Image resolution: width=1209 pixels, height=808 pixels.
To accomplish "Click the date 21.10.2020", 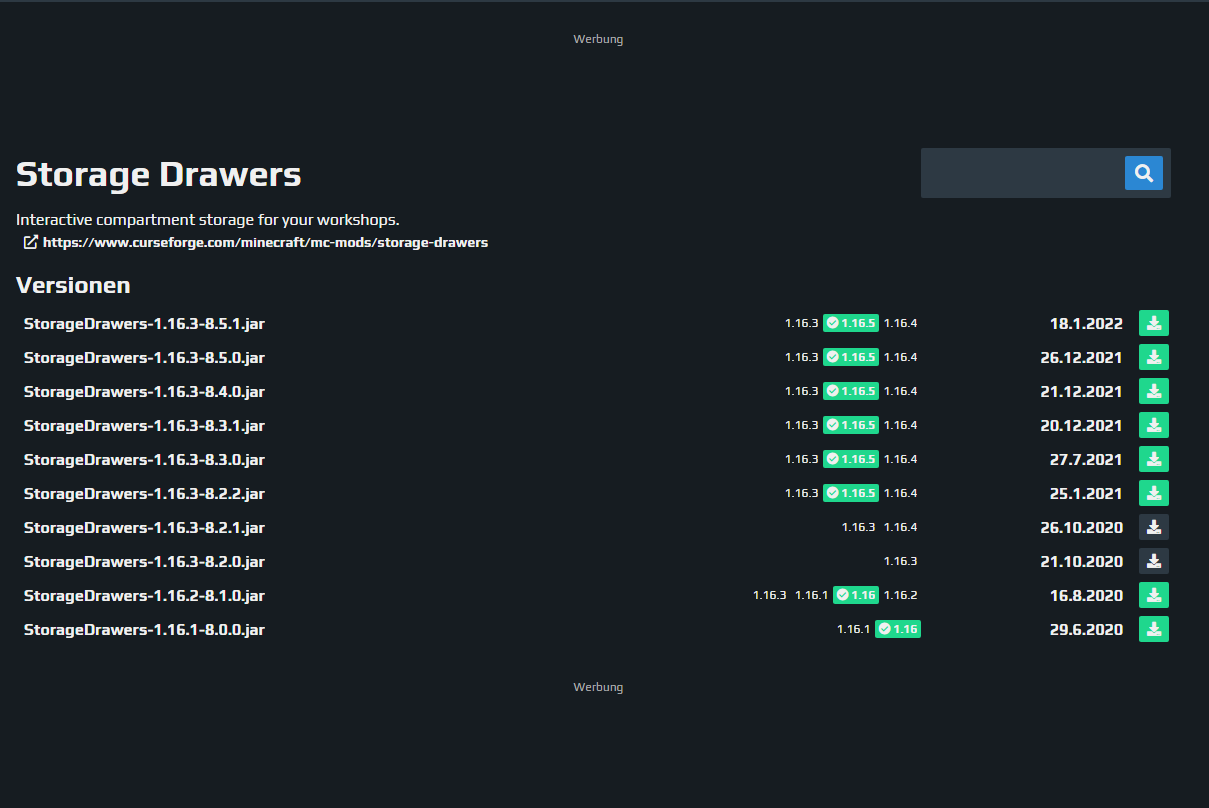I will click(1081, 561).
